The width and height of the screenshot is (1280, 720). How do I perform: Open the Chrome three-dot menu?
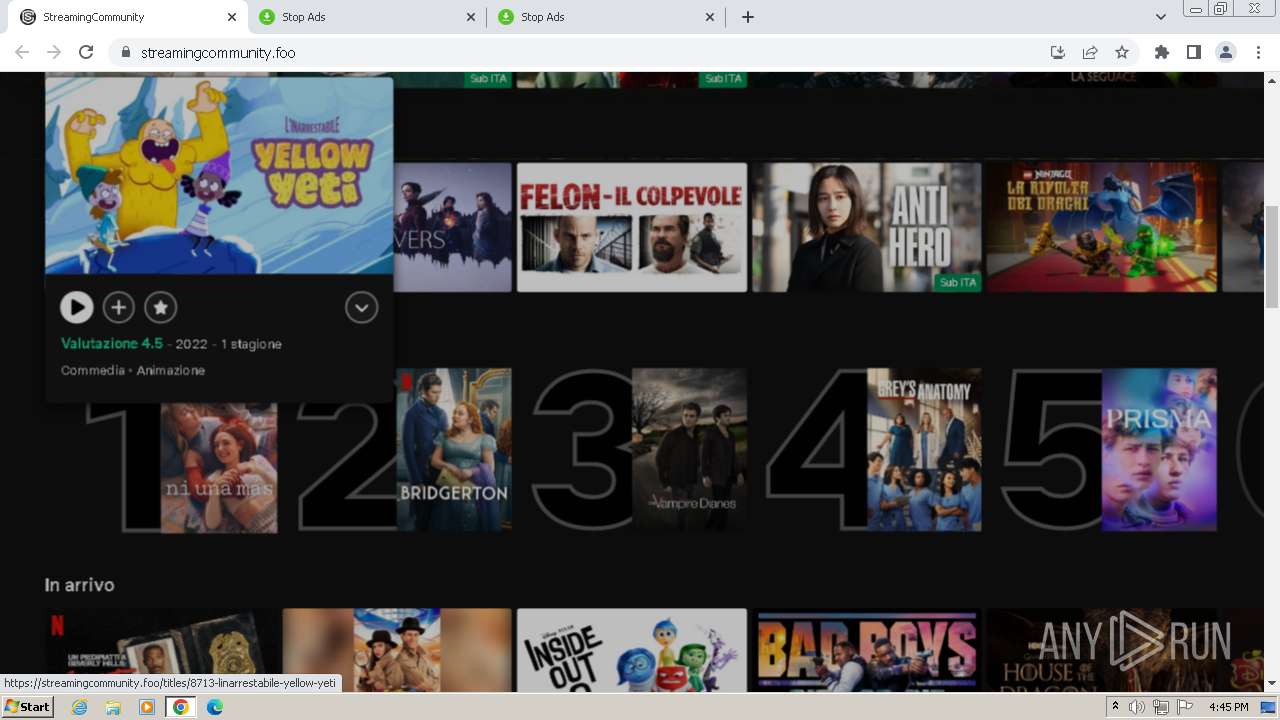pos(1258,52)
